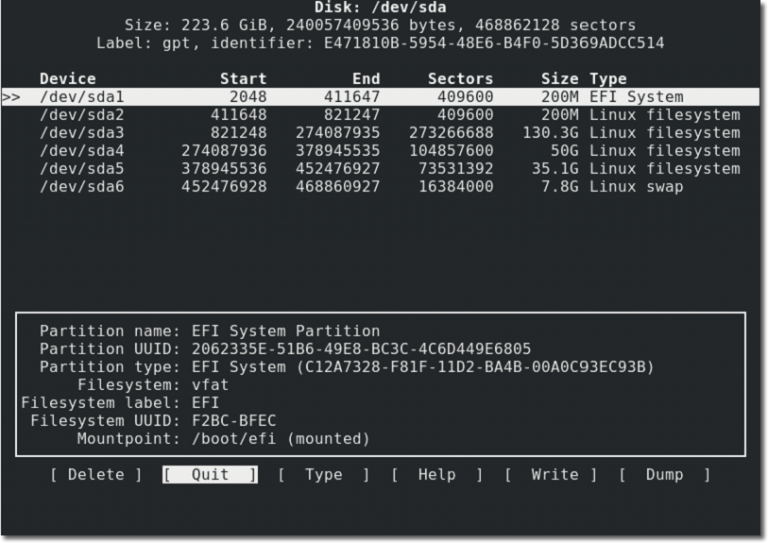Viewport: 768px width, 543px height.
Task: Click the End column header
Action: pyautogui.click(x=366, y=79)
